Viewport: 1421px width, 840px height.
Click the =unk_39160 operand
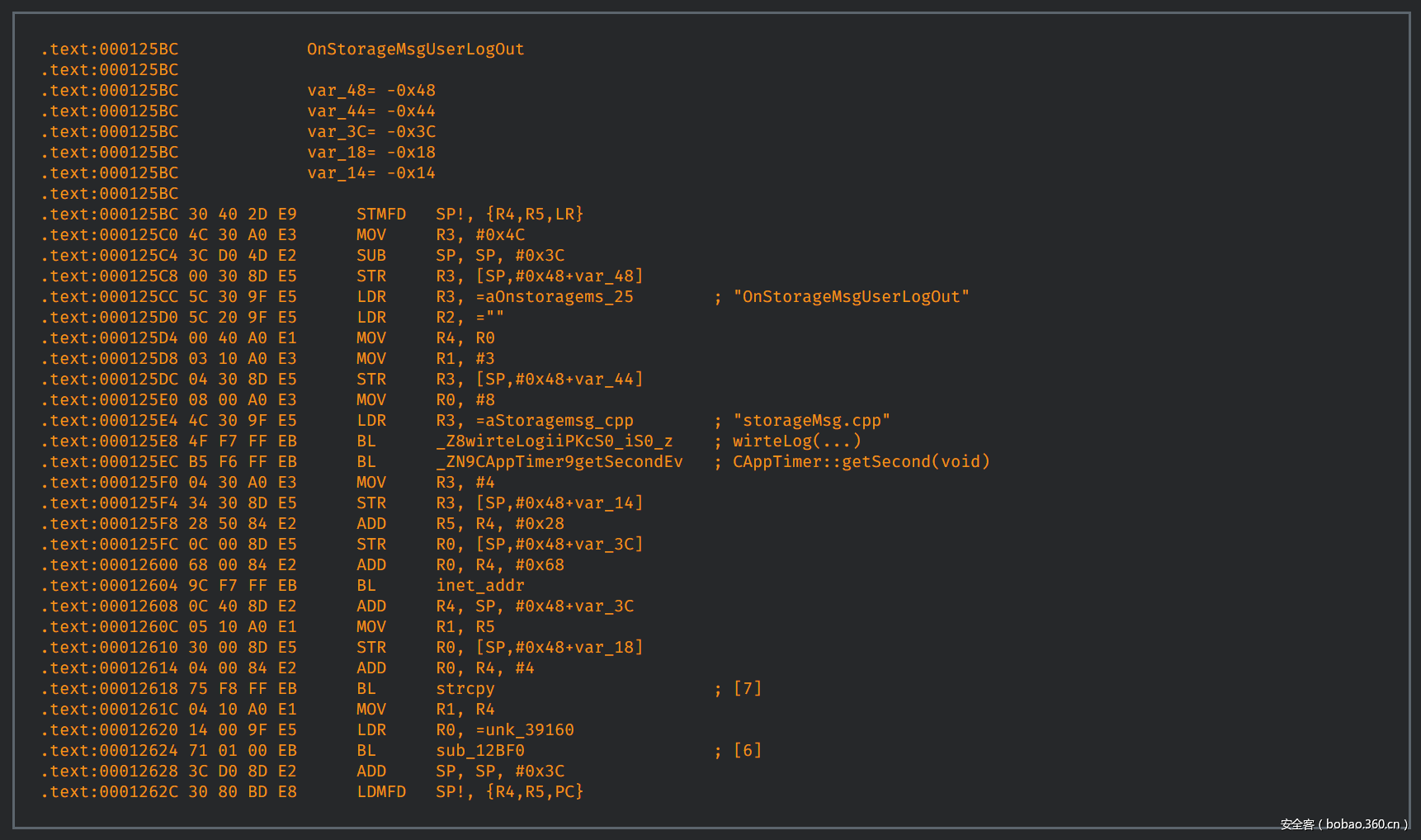click(x=525, y=730)
